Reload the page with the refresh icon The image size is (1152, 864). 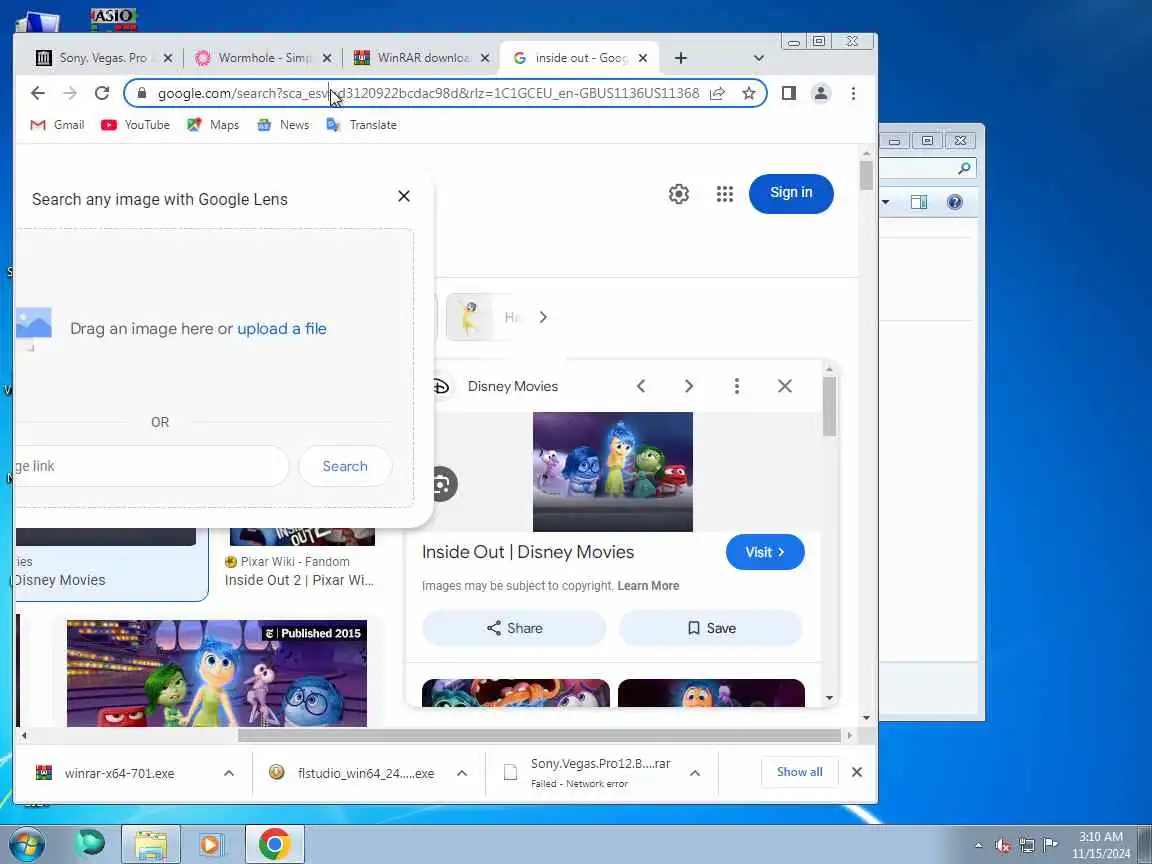102,93
